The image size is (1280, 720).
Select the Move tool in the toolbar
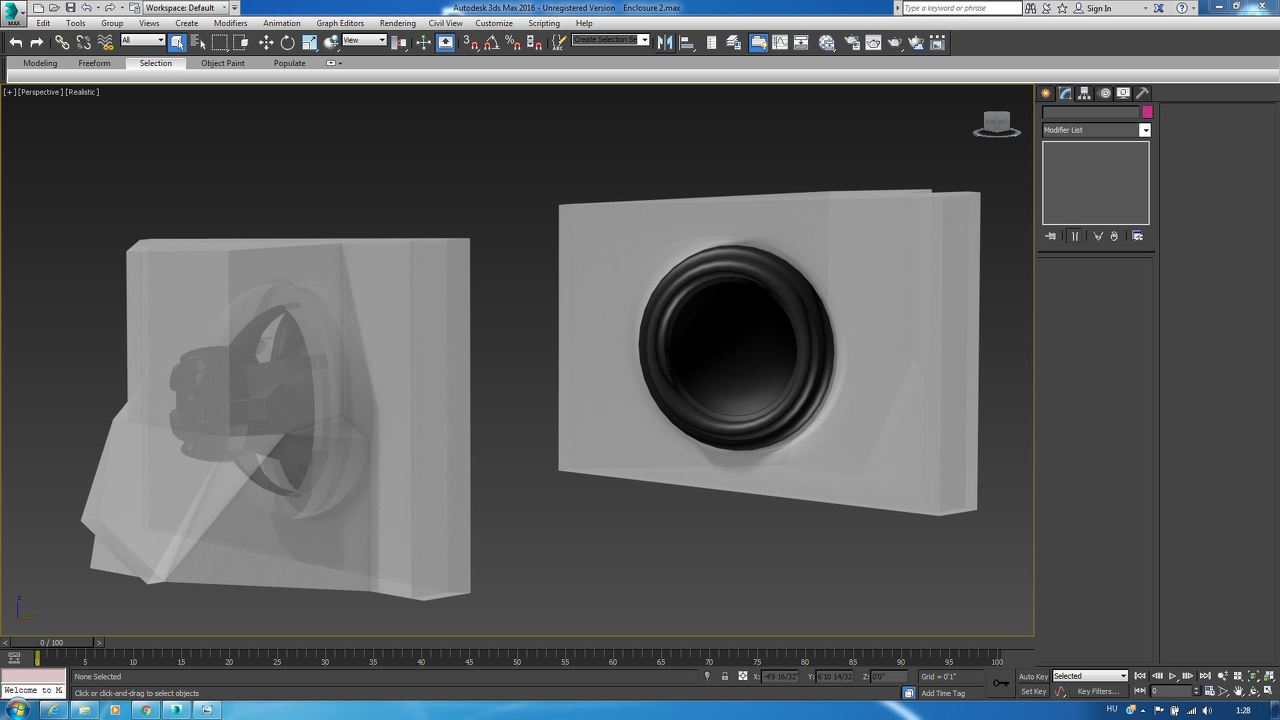click(x=266, y=42)
